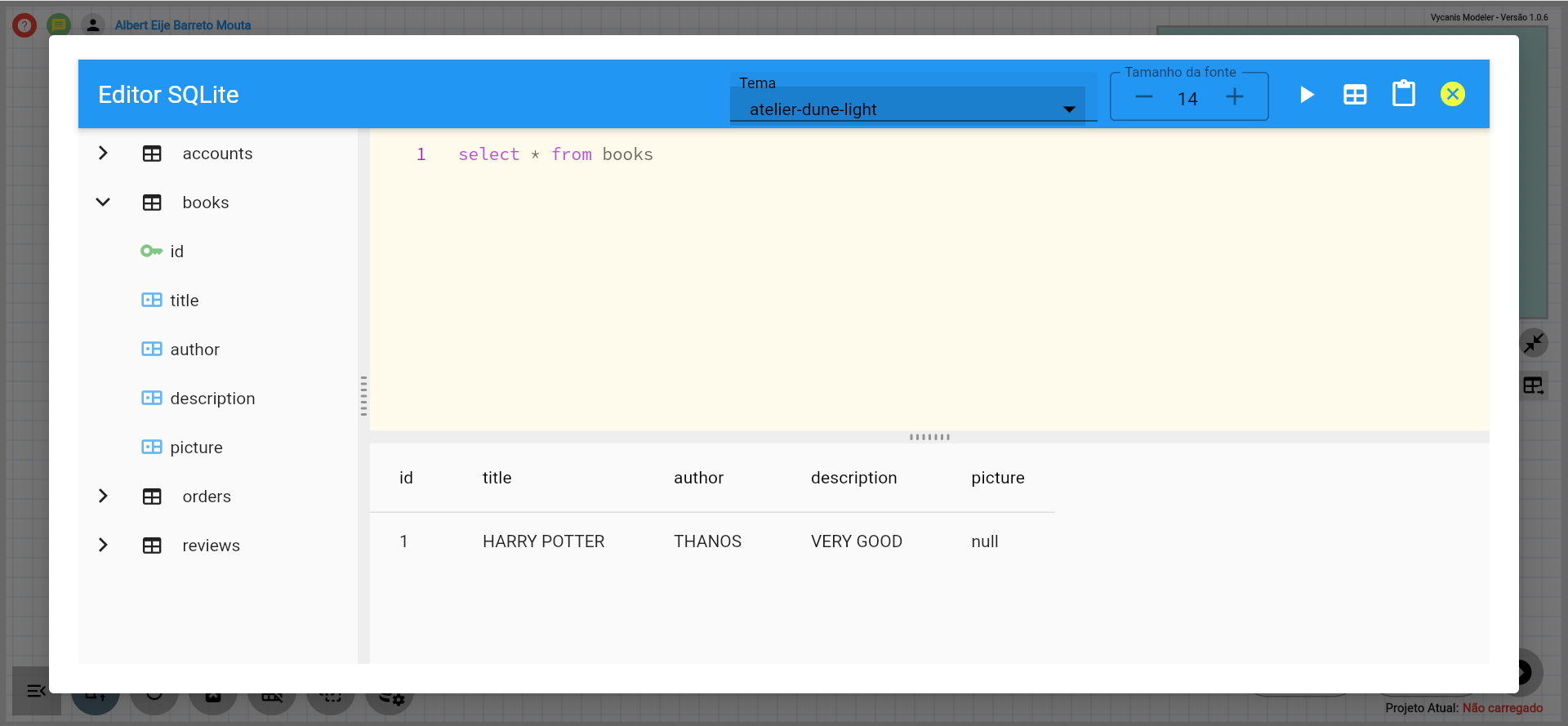Image resolution: width=1568 pixels, height=726 pixels.
Task: Click the accounts table icon
Action: tap(152, 154)
